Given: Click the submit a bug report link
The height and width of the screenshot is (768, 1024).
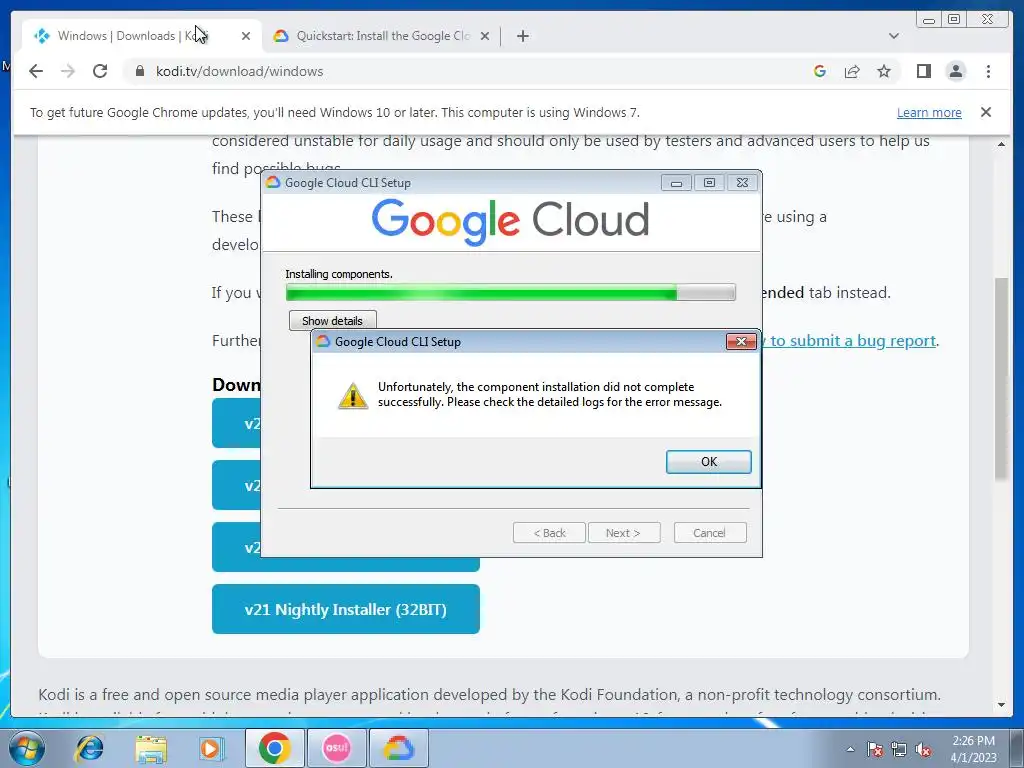Looking at the screenshot, I should pos(849,340).
